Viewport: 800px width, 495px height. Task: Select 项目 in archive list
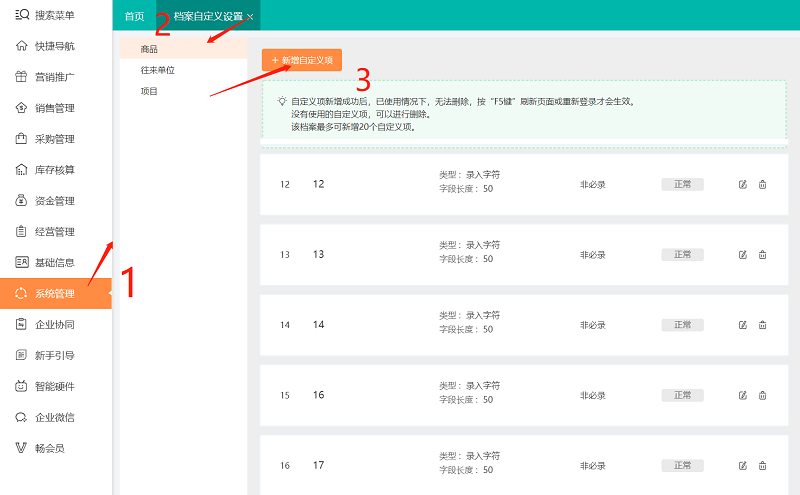(149, 91)
